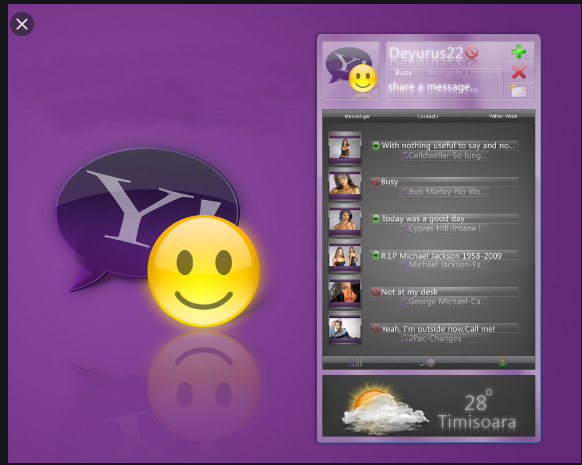Image resolution: width=582 pixels, height=465 pixels.
Task: Switch to the Messenger tab
Action: (x=357, y=117)
